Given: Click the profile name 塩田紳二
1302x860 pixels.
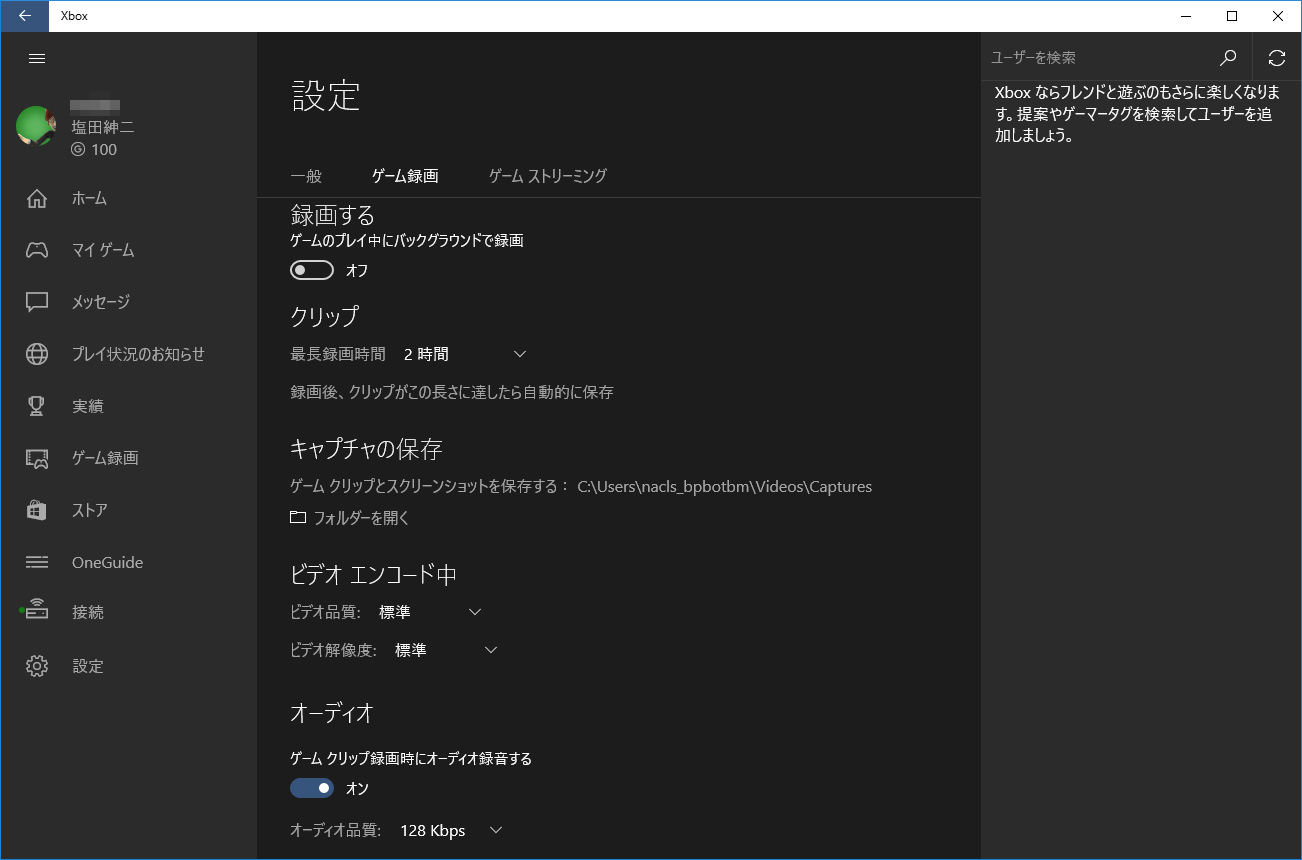Looking at the screenshot, I should pos(103,128).
